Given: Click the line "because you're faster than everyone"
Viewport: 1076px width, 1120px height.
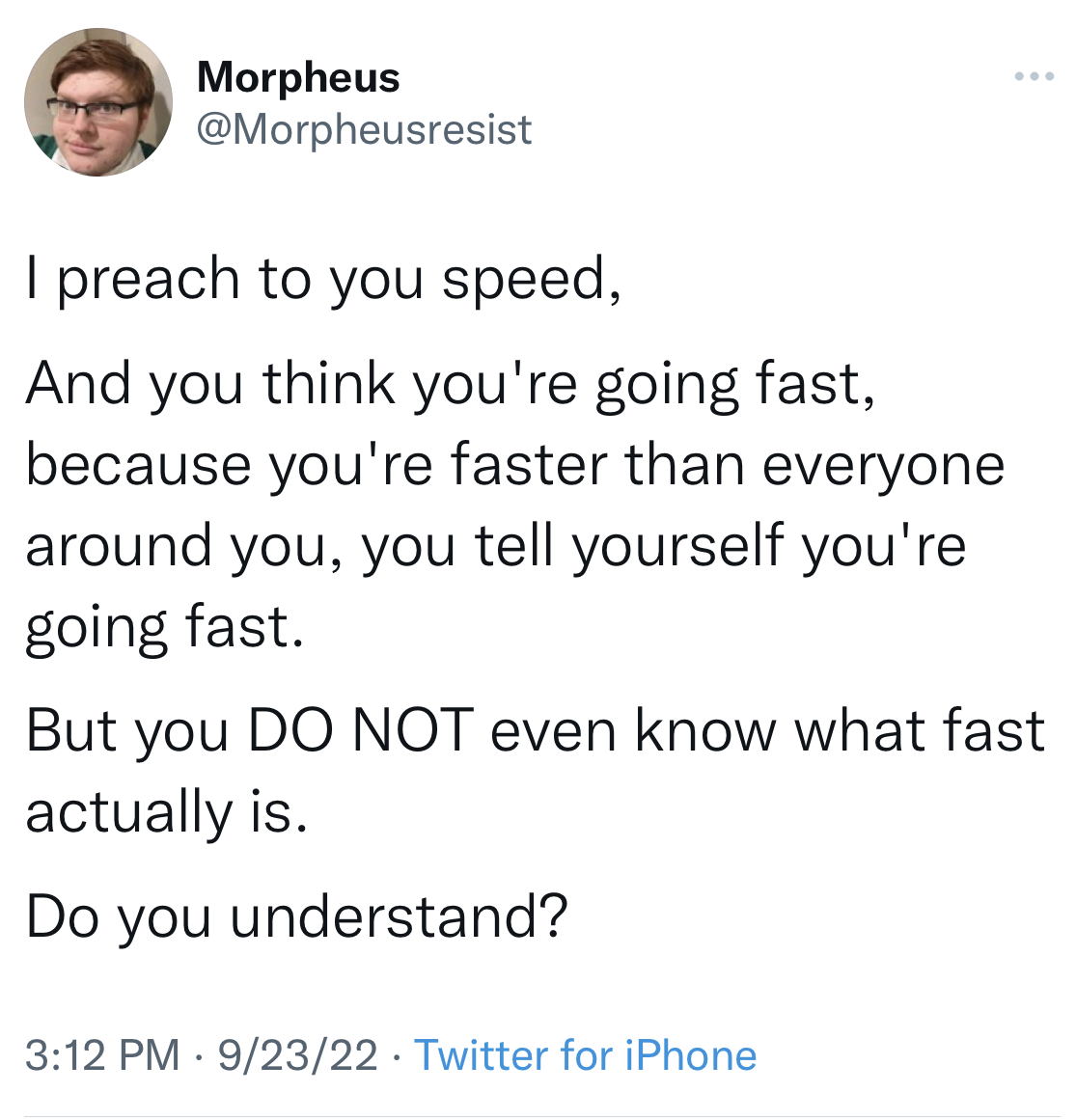Looking at the screenshot, I should (x=515, y=466).
